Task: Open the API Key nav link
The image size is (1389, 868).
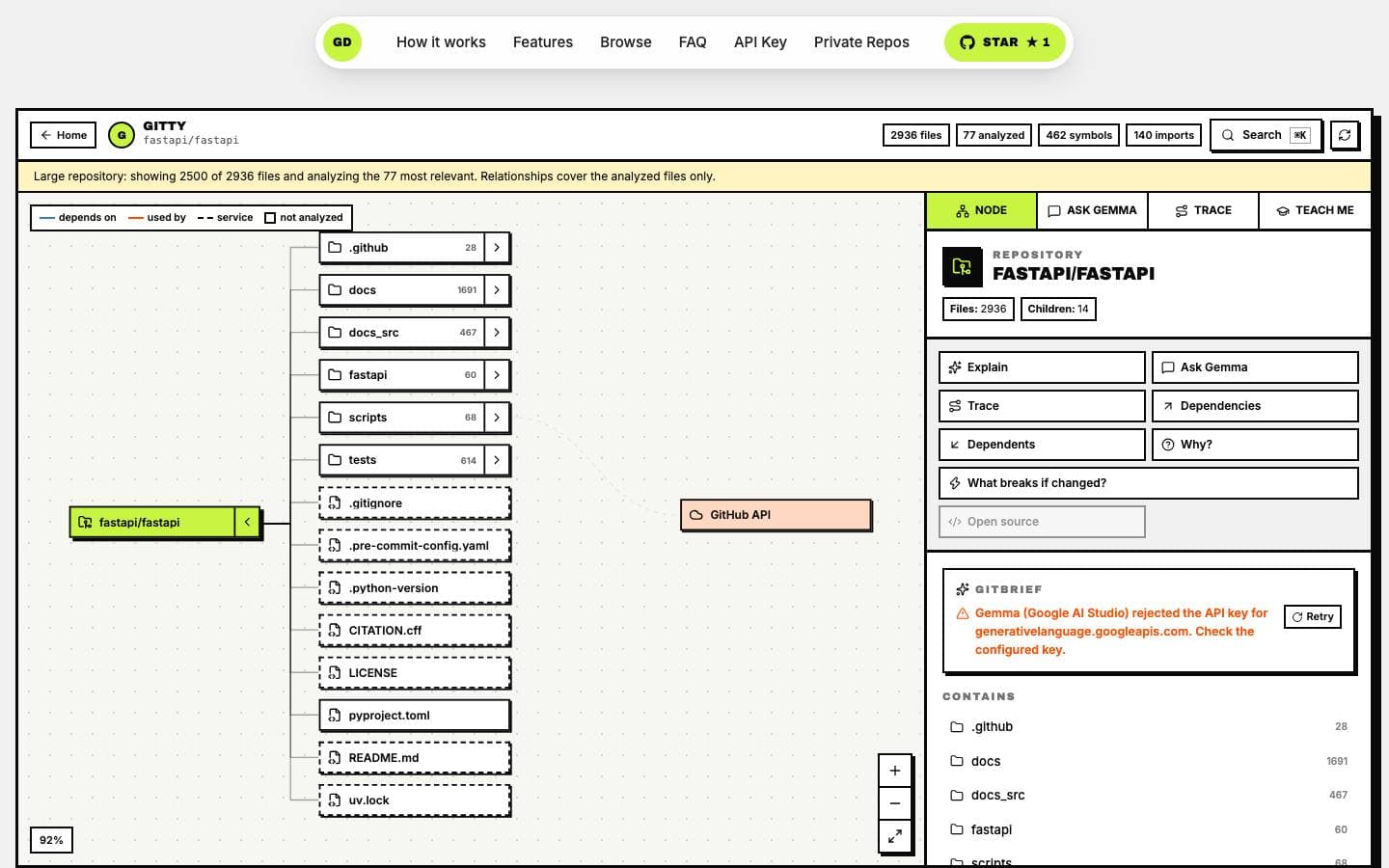Action: tap(760, 42)
